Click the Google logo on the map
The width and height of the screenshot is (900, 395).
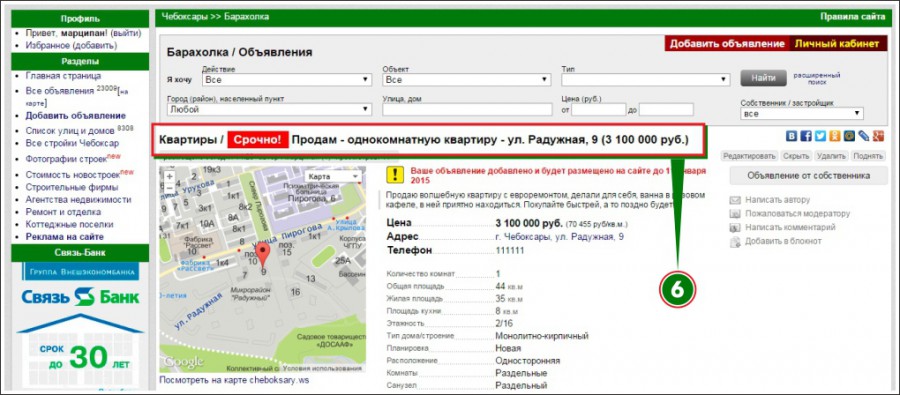pyautogui.click(x=183, y=362)
